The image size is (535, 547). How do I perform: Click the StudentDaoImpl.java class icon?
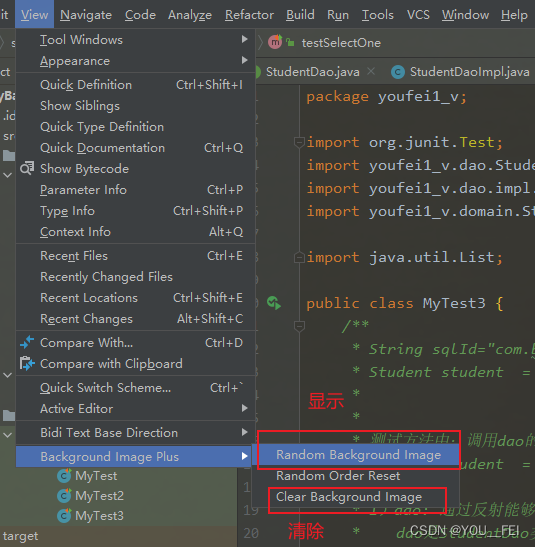coord(398,72)
